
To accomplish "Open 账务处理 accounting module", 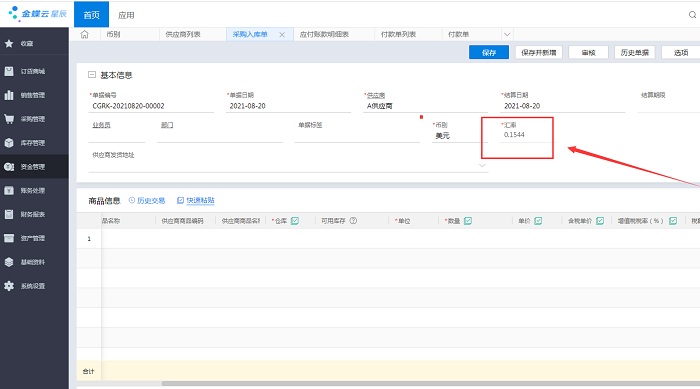I will (34, 190).
